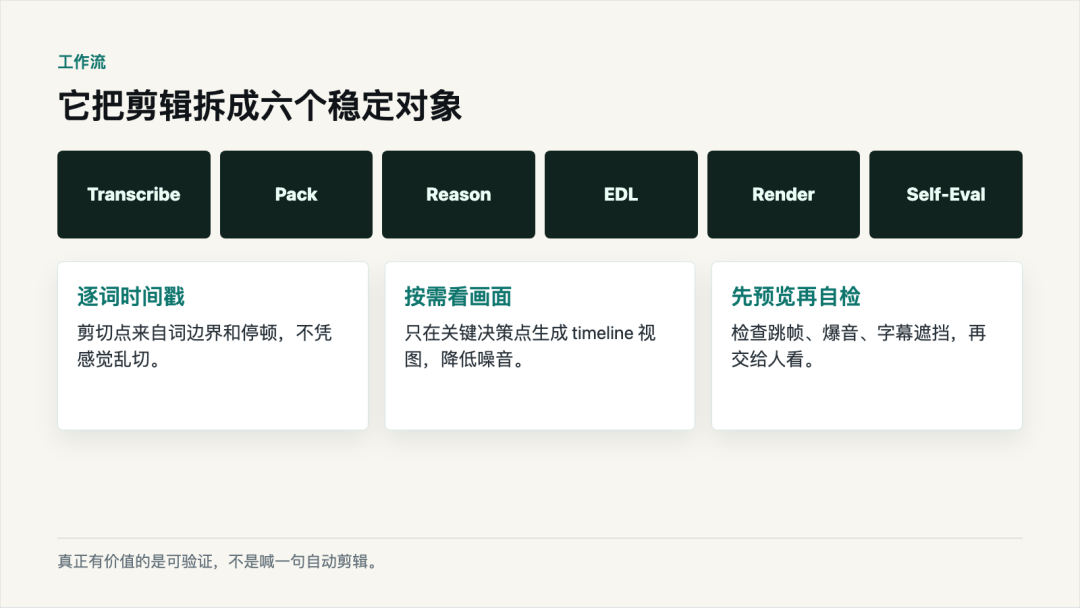This screenshot has height=608, width=1080.
Task: Click the Reason step box
Action: tap(459, 195)
